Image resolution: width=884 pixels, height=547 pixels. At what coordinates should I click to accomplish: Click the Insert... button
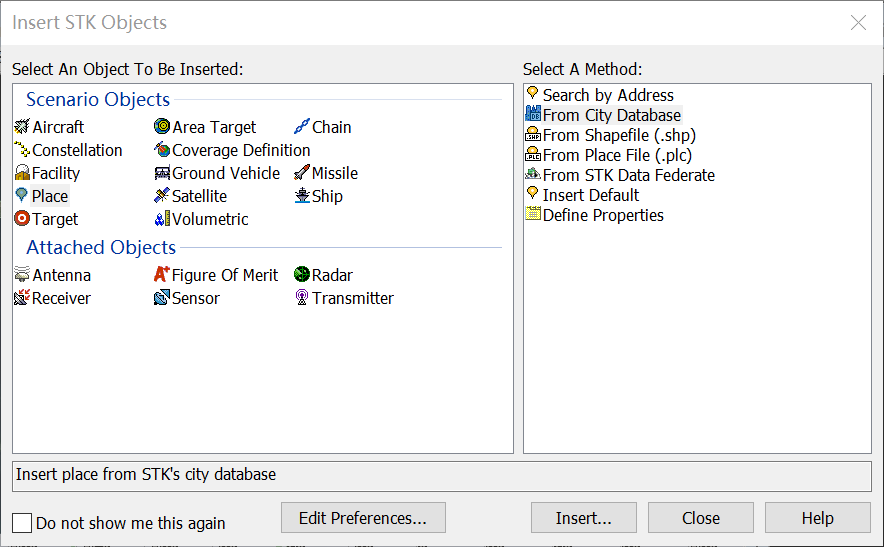584,518
